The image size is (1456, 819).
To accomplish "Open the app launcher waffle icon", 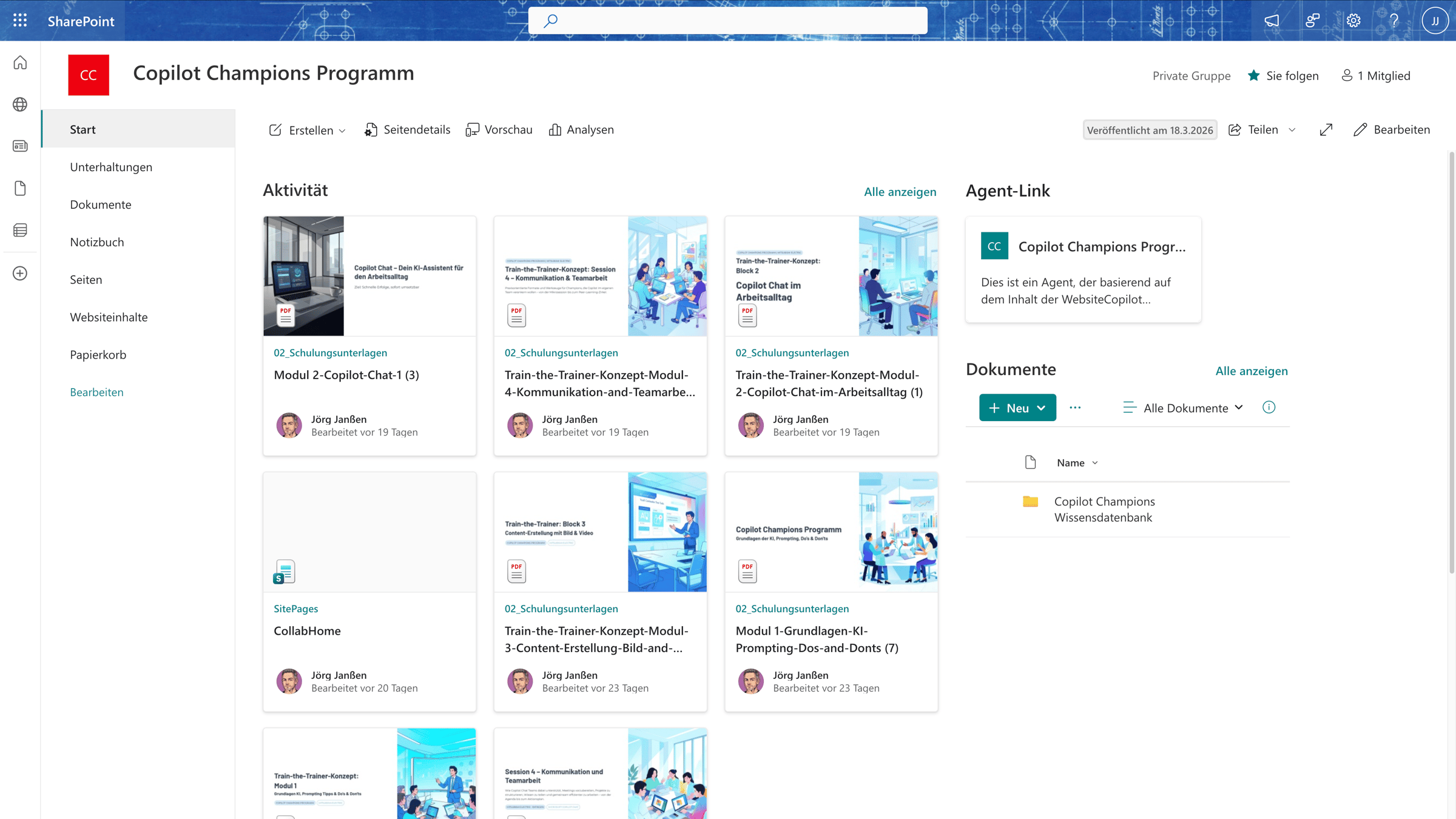I will point(20,21).
